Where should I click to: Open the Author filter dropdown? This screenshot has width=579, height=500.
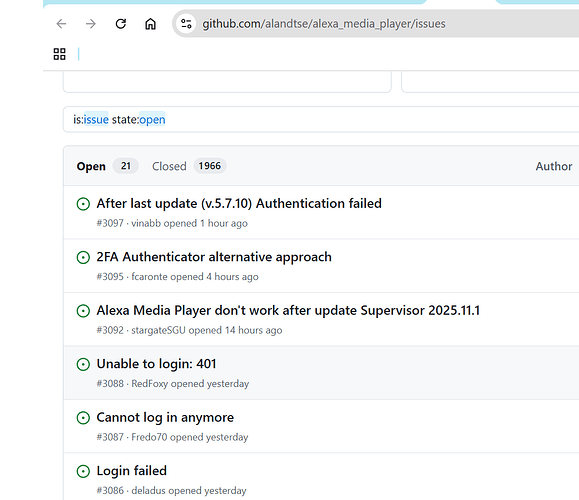point(554,166)
